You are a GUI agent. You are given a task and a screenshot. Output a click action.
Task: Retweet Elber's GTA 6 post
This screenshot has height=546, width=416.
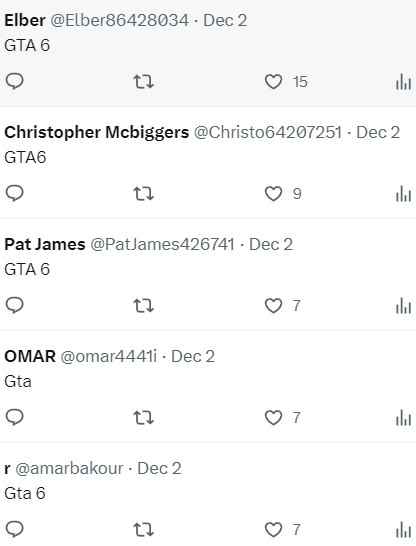click(x=143, y=82)
